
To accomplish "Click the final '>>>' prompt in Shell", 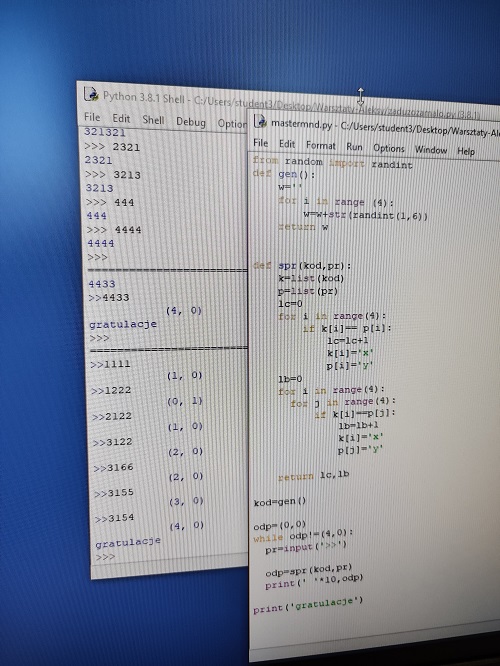I will tap(105, 557).
